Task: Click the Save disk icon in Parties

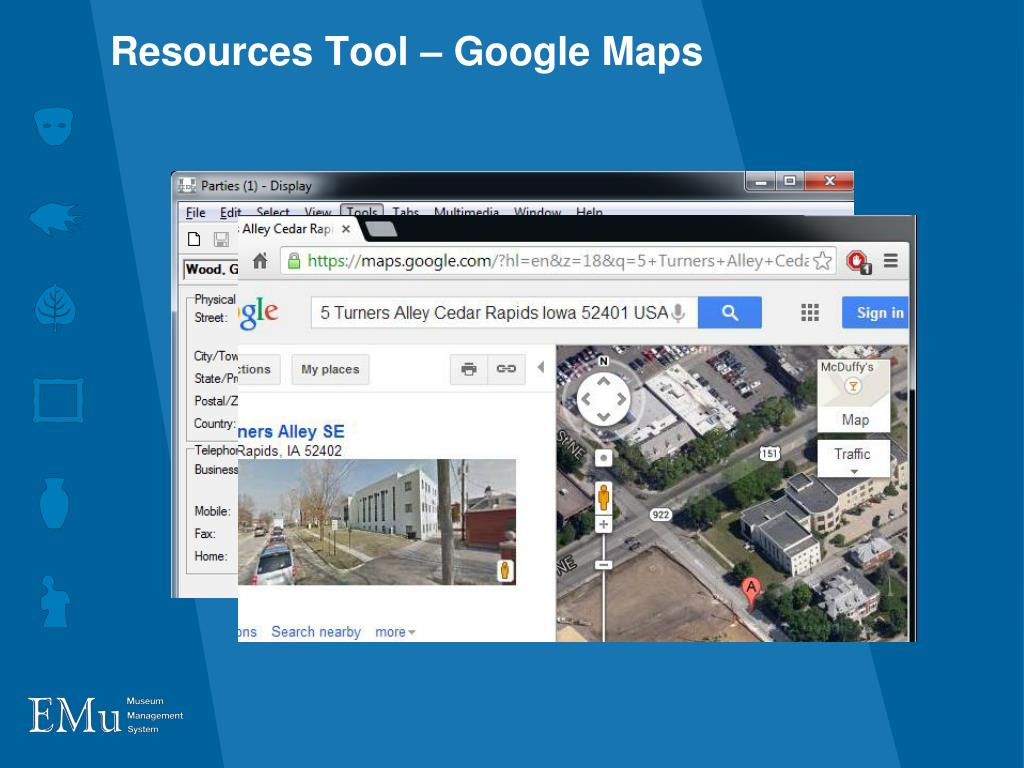Action: [221, 239]
